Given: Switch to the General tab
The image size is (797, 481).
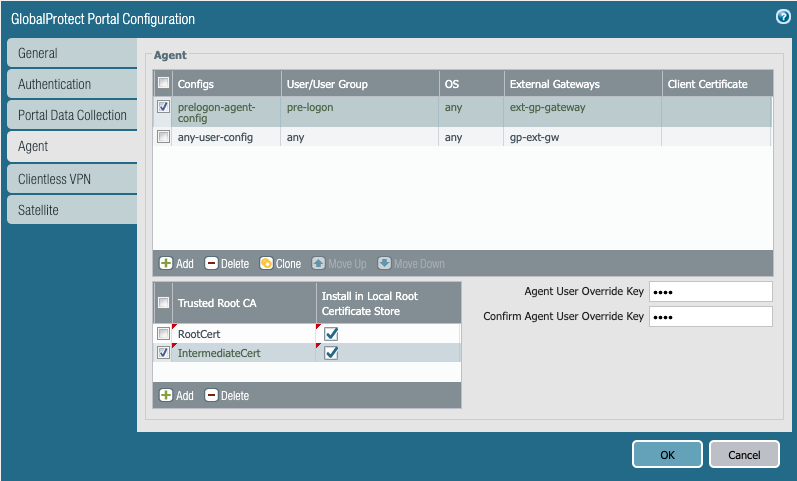Looking at the screenshot, I should pyautogui.click(x=72, y=53).
